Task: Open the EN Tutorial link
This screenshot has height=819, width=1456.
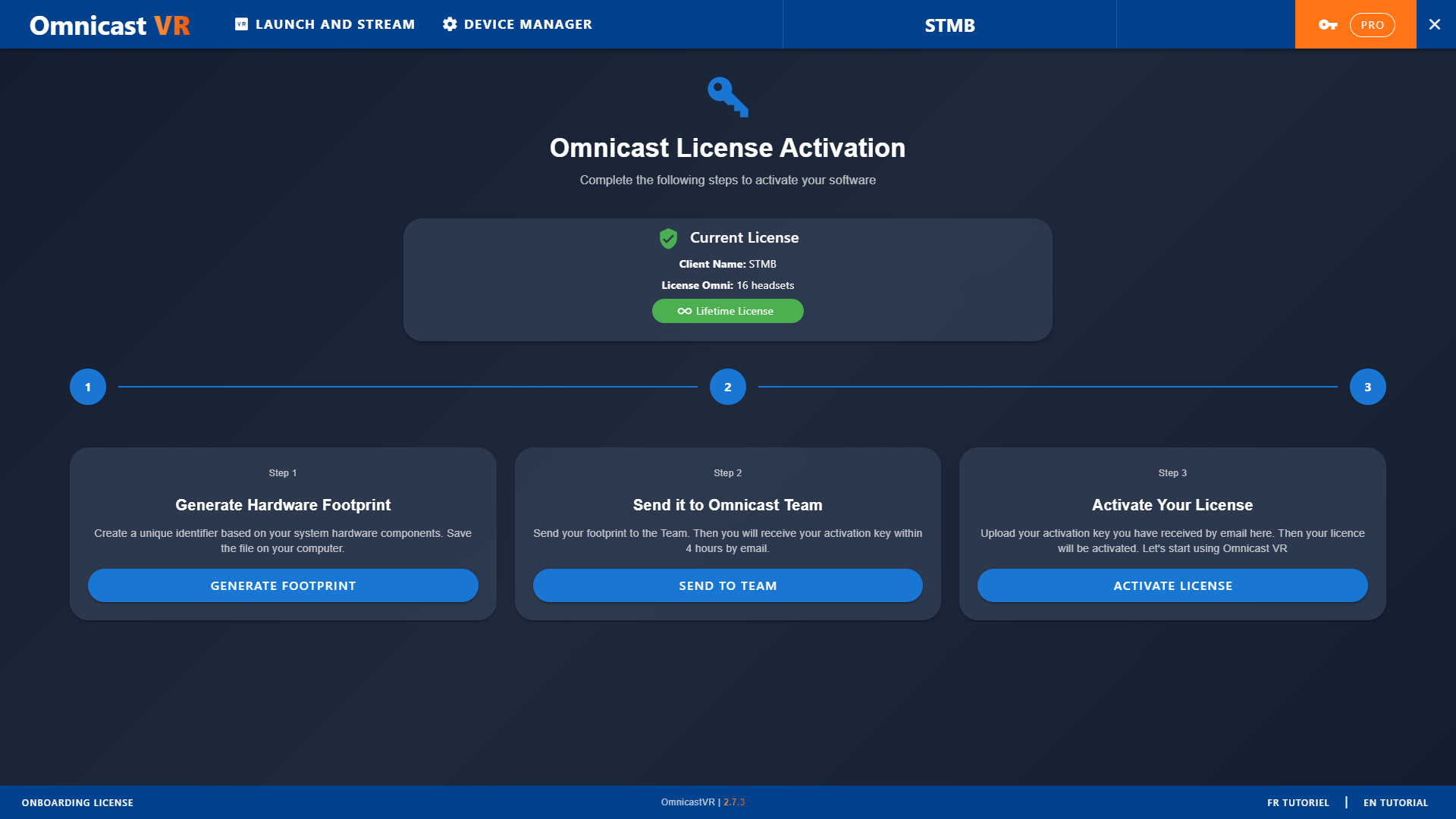Action: [1395, 802]
